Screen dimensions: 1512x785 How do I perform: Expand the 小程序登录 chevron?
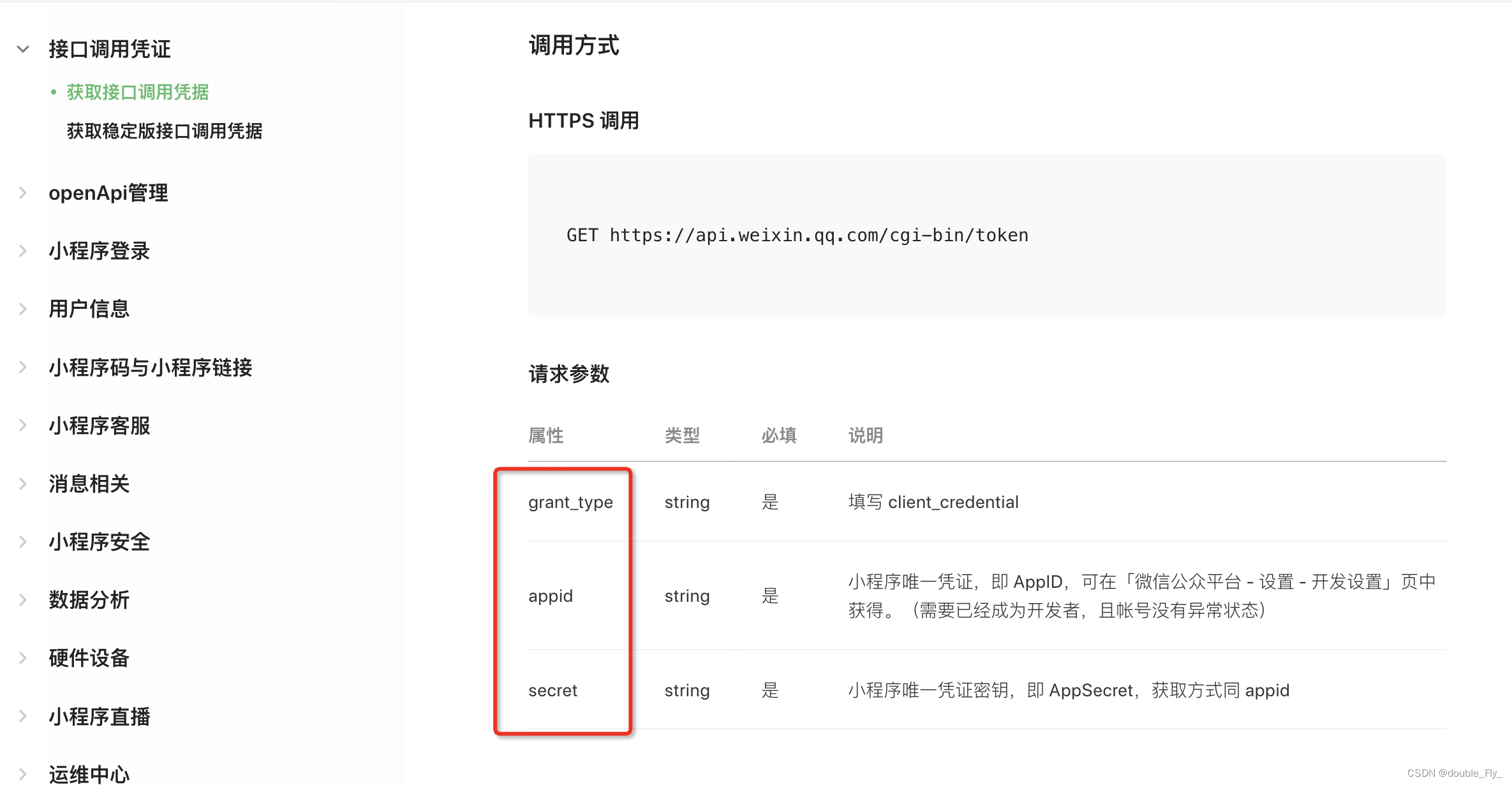[23, 251]
